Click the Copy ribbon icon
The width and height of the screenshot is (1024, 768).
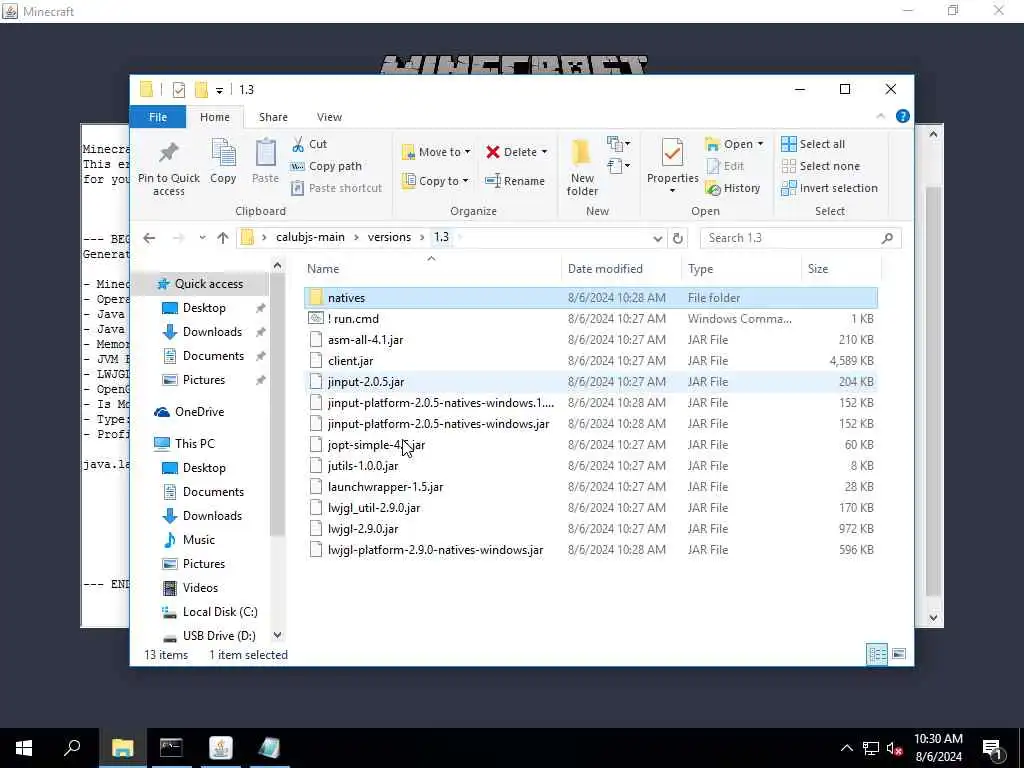tap(223, 161)
